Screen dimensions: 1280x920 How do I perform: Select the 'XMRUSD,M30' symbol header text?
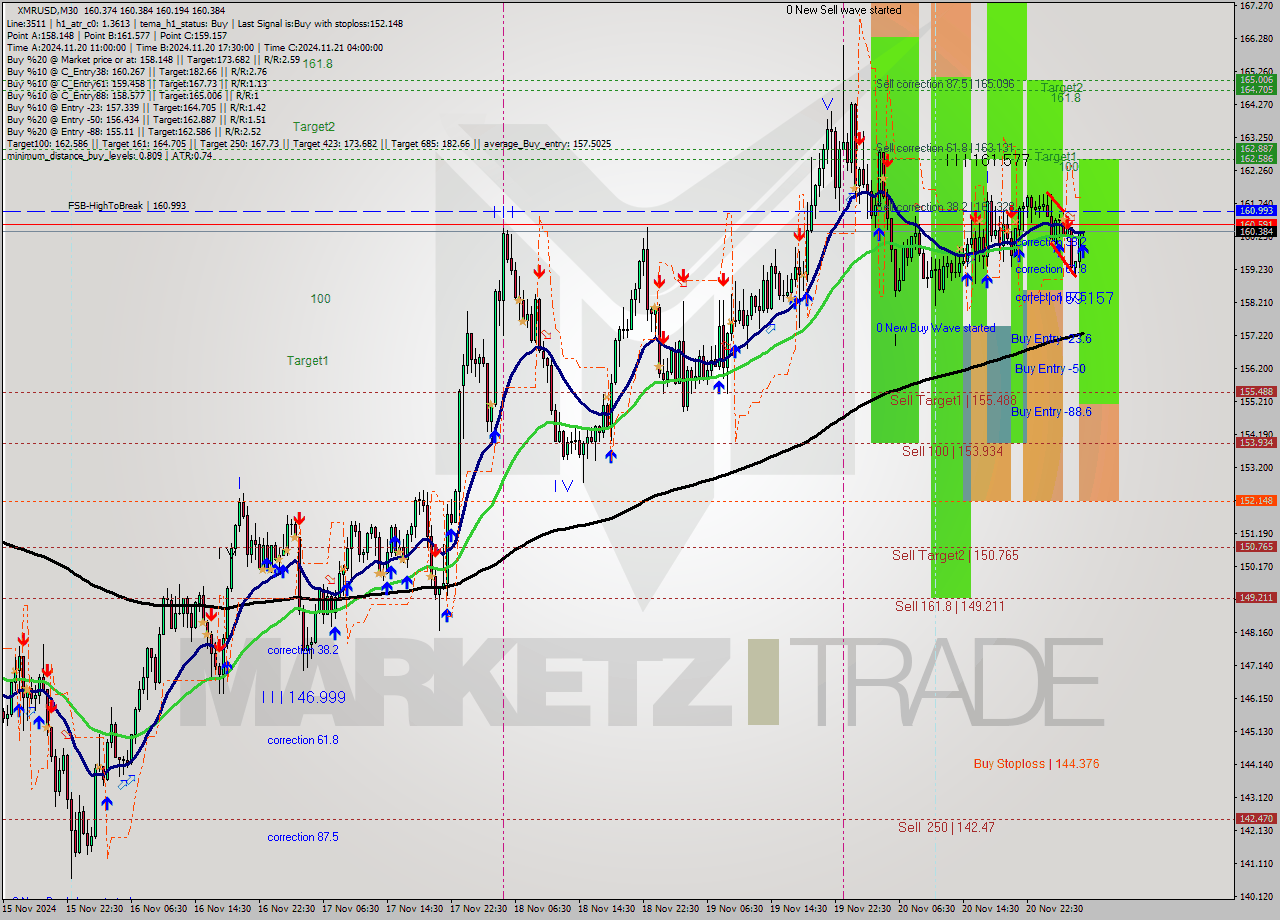pos(47,10)
